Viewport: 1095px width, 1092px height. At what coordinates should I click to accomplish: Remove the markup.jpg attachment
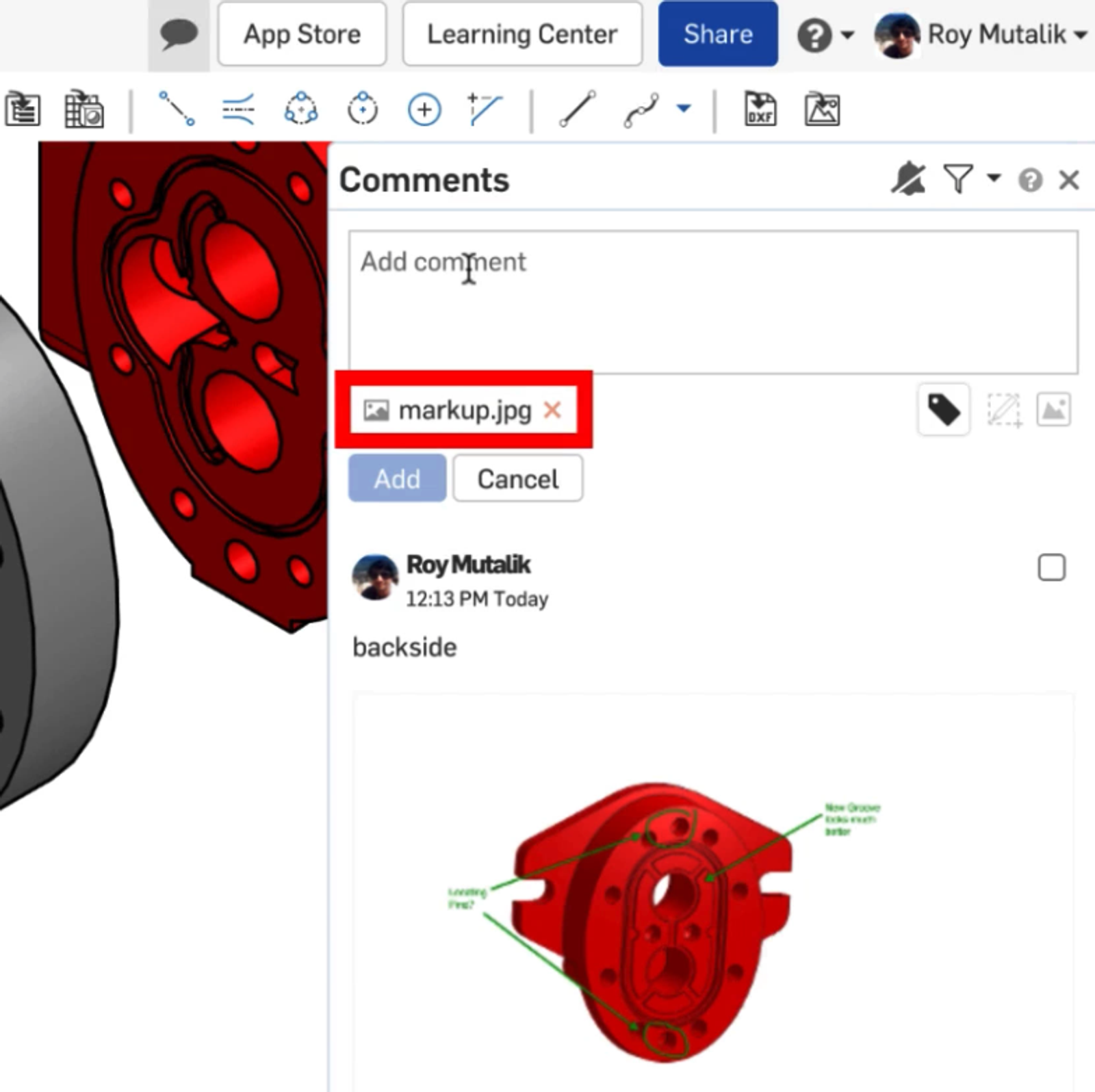(552, 410)
